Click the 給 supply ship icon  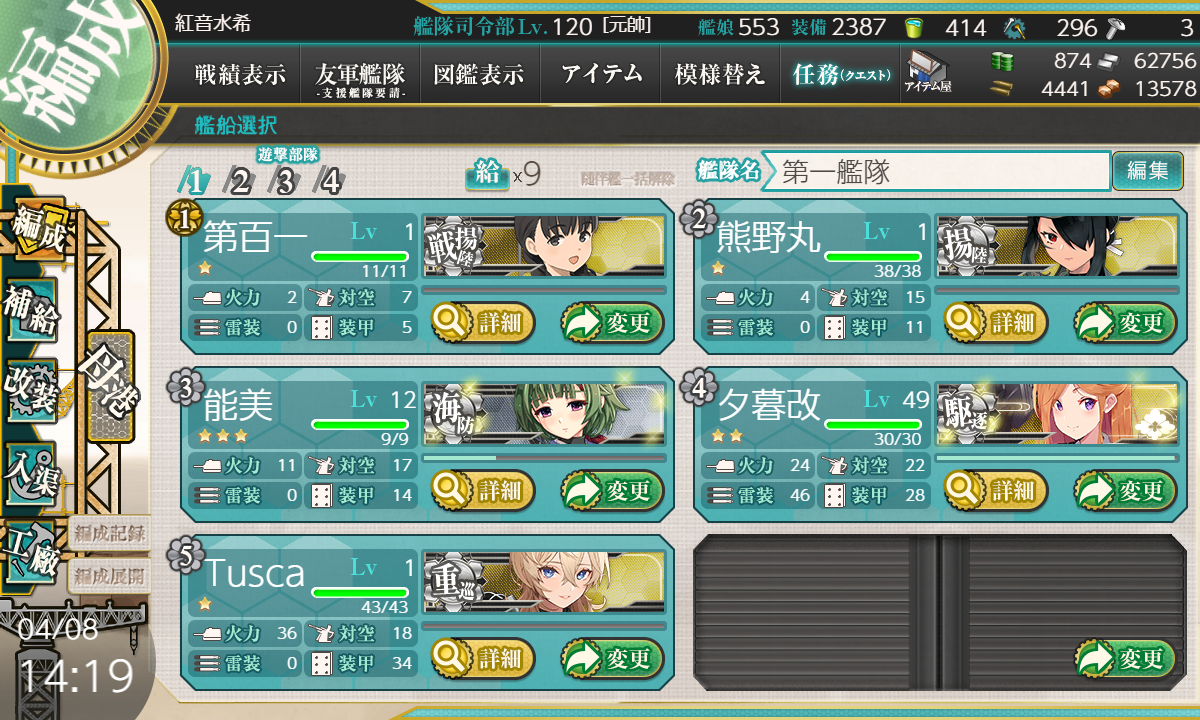(487, 175)
